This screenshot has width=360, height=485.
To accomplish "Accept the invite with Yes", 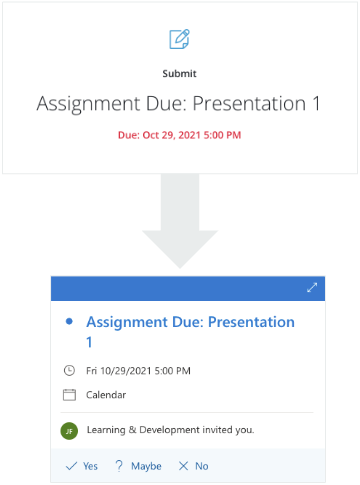I will pos(90,466).
